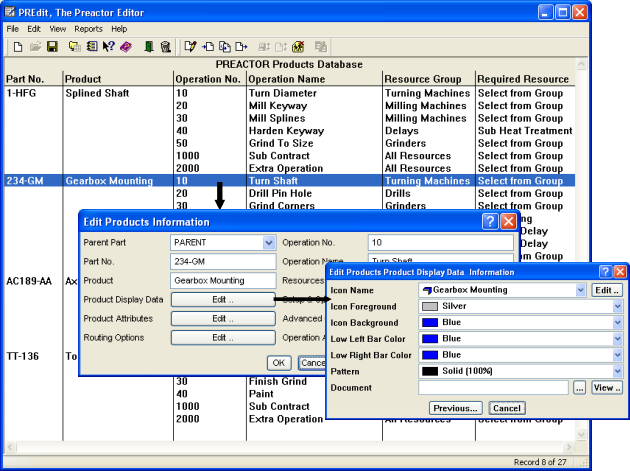Select the 'Splined Shaft' product cell

click(x=97, y=93)
